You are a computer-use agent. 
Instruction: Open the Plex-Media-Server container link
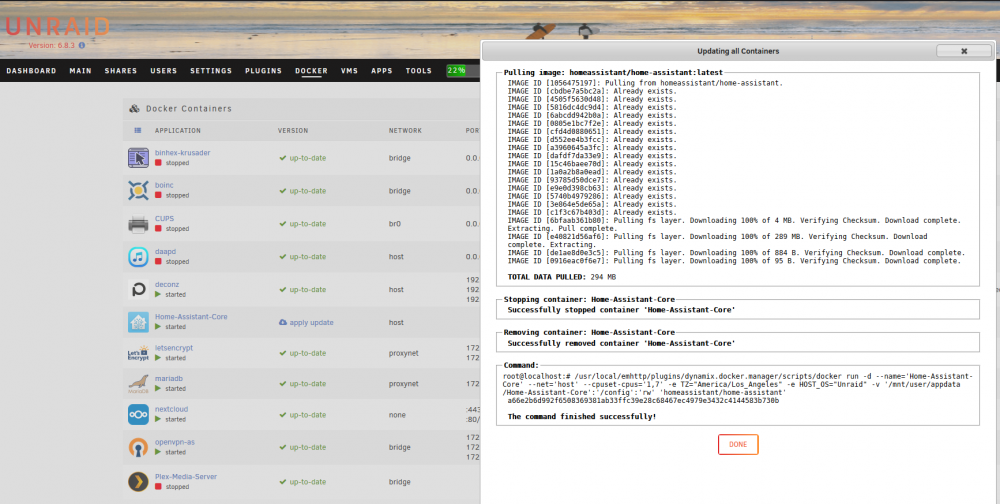(x=186, y=477)
